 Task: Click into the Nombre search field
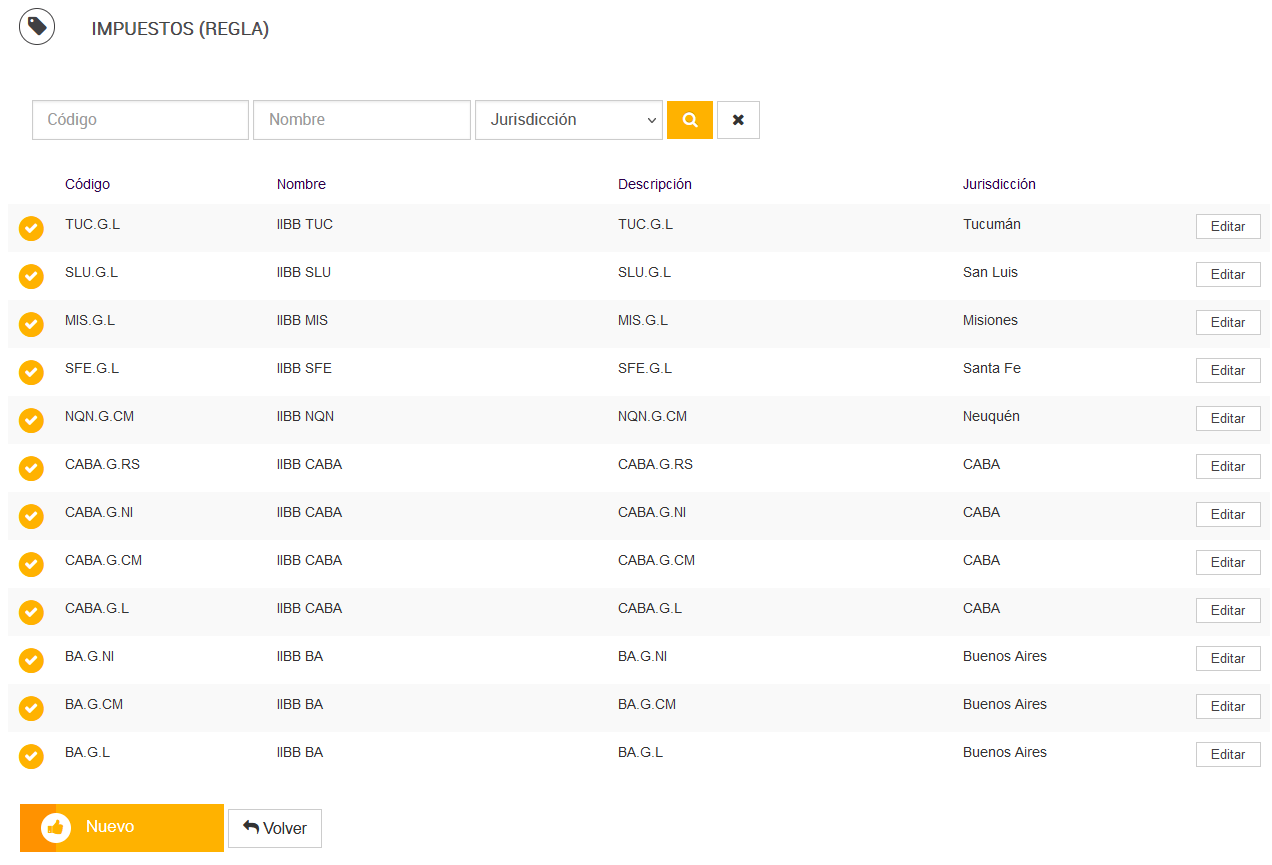click(362, 120)
